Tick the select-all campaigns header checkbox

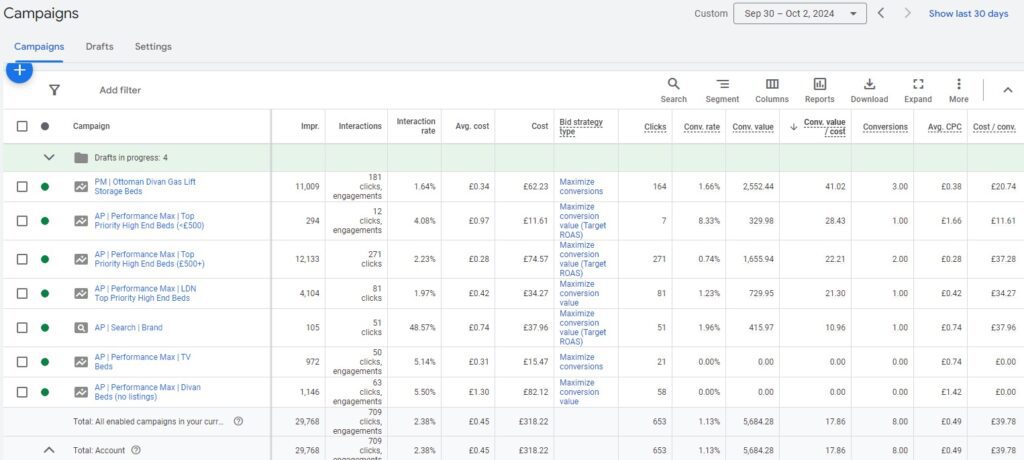point(22,126)
